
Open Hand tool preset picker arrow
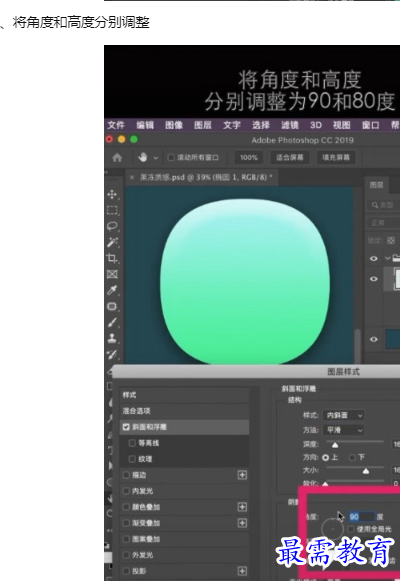[x=155, y=158]
